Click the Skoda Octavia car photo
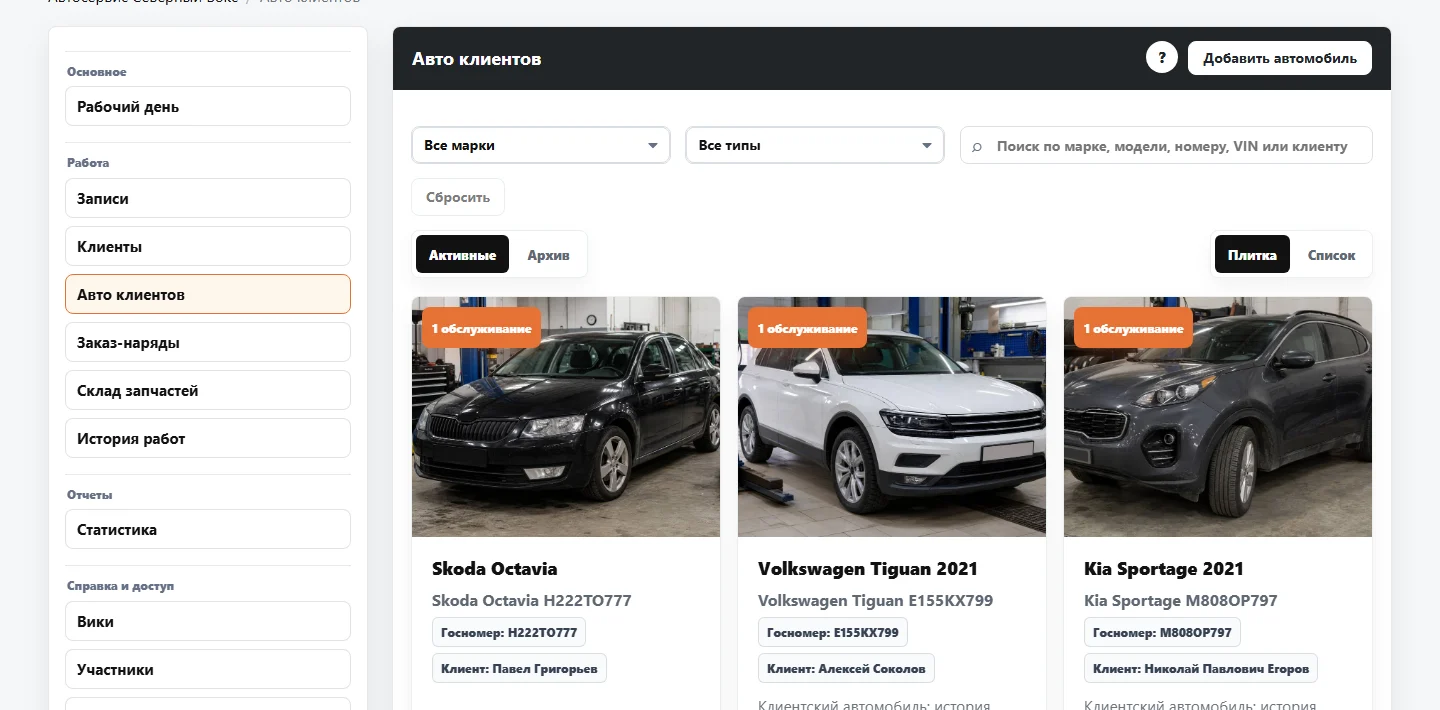Image resolution: width=1440 pixels, height=710 pixels. 566,417
